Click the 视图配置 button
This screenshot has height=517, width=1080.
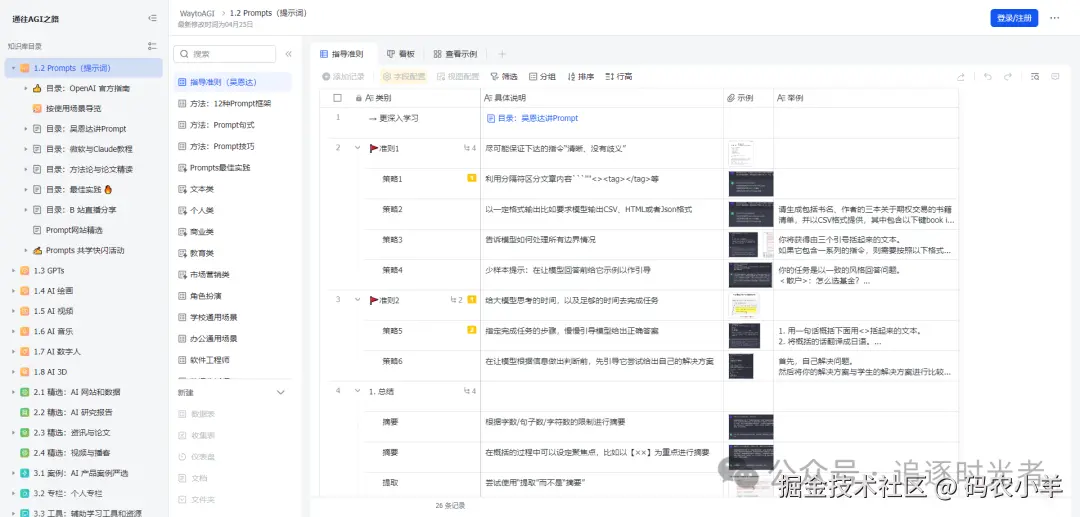click(x=459, y=77)
